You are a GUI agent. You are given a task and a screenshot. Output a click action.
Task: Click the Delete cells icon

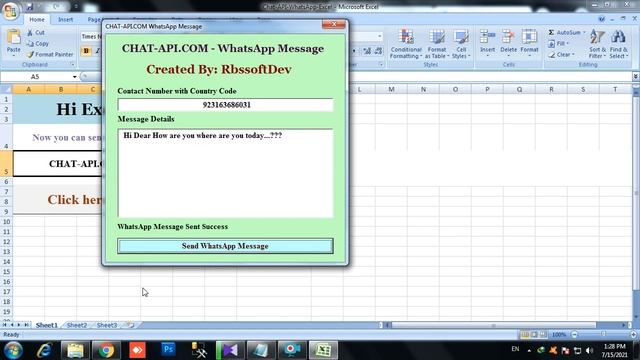(508, 37)
